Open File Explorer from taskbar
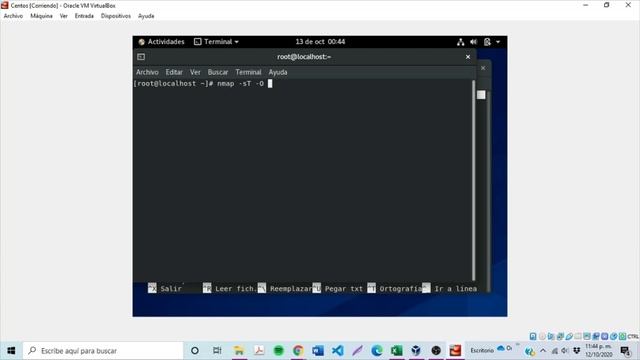This screenshot has height=360, width=640. [x=239, y=351]
